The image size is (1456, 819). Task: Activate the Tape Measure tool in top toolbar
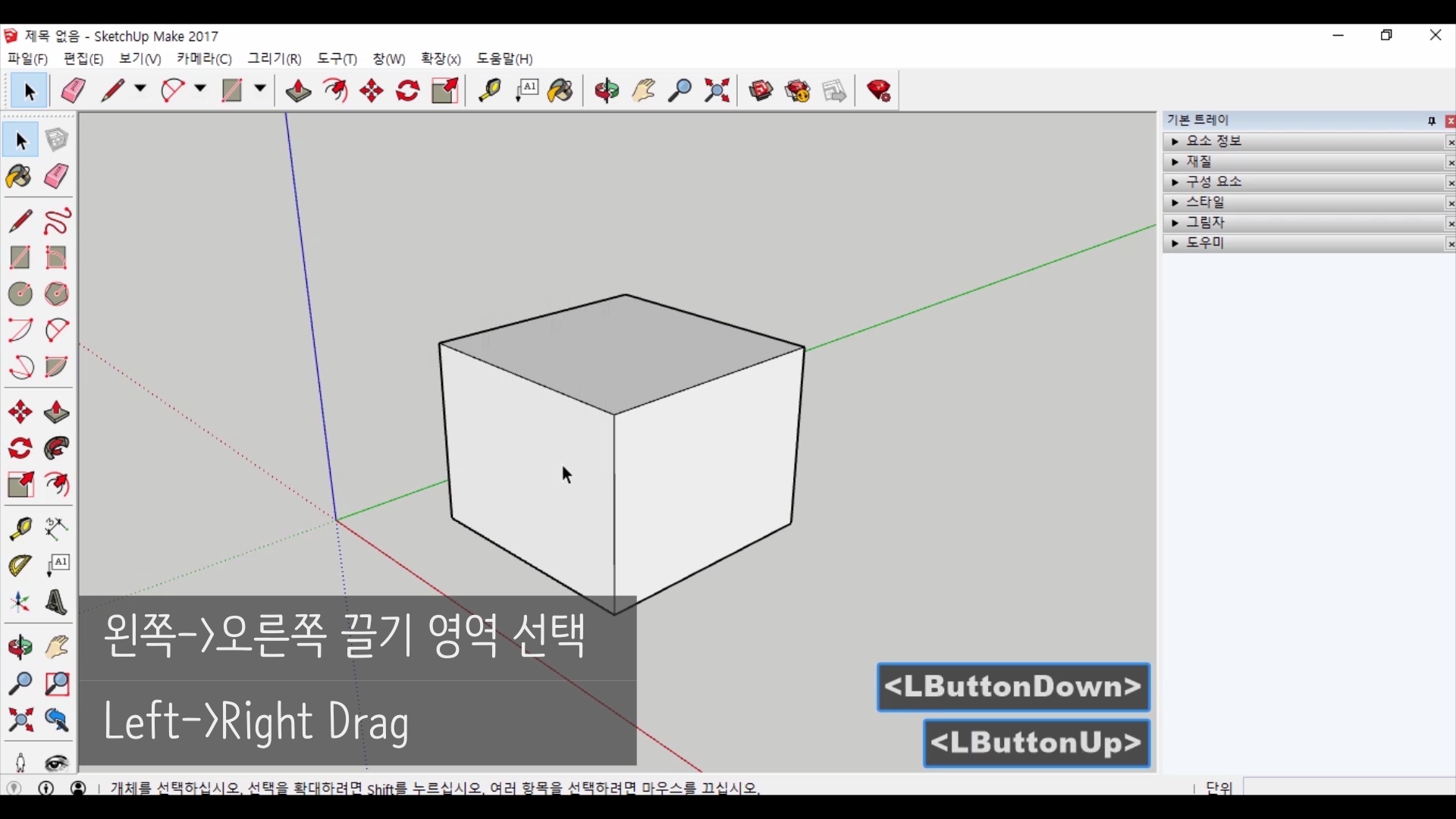point(489,91)
